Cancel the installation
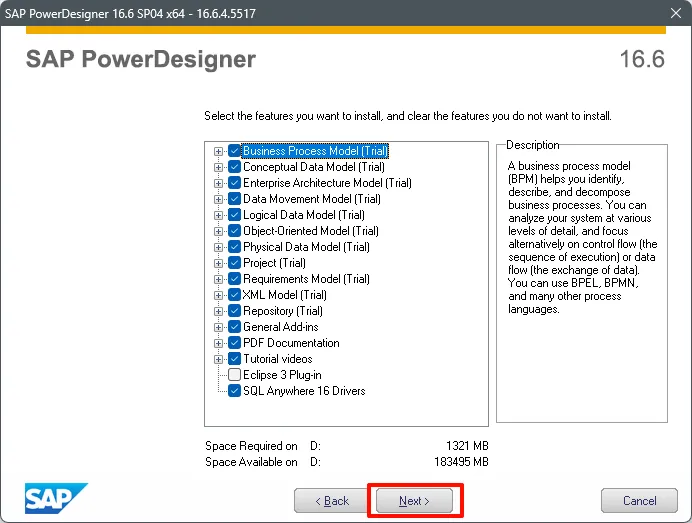 pos(639,500)
